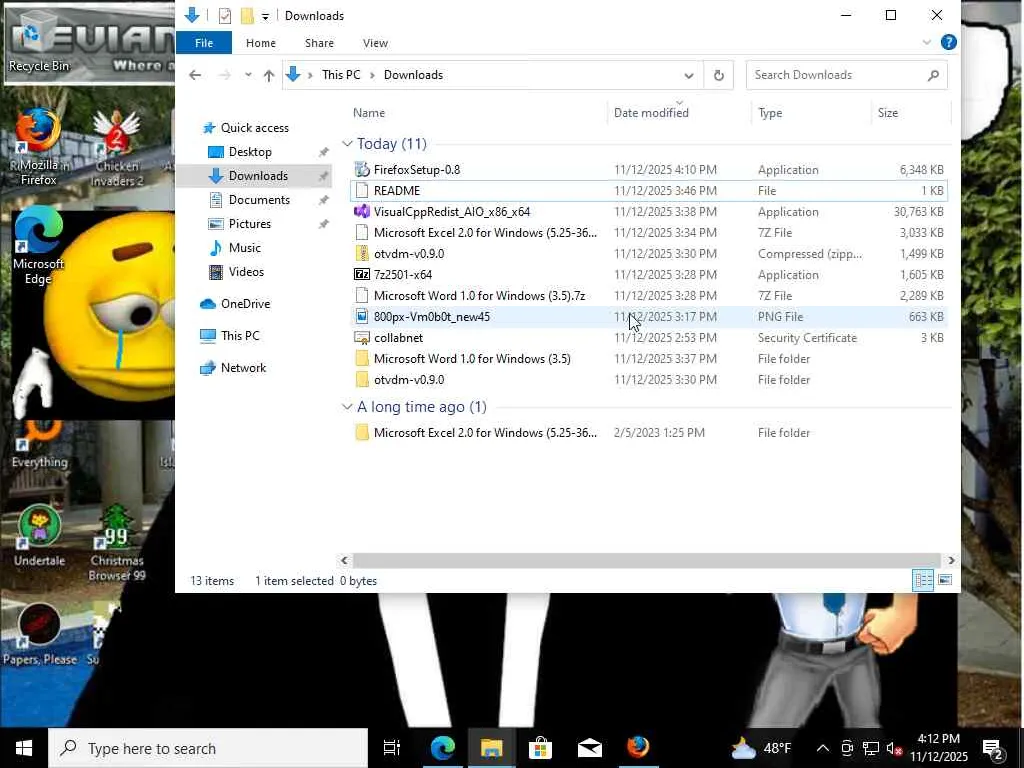1024x768 pixels.
Task: Switch to large thumbnails view layout
Action: click(944, 580)
